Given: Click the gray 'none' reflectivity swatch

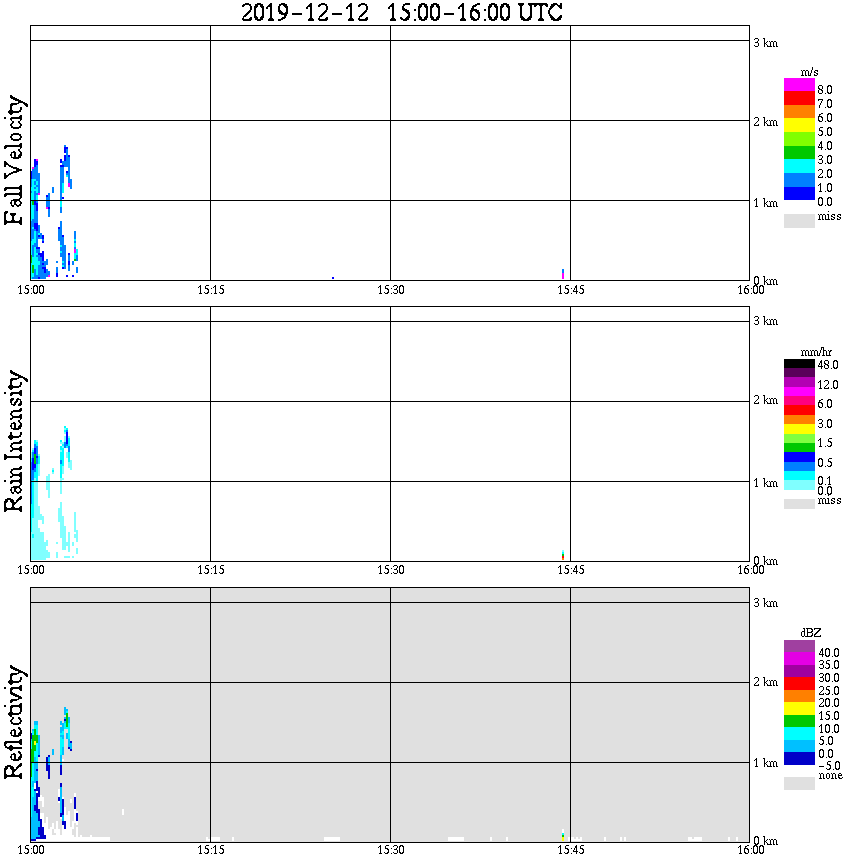Looking at the screenshot, I should tap(799, 783).
